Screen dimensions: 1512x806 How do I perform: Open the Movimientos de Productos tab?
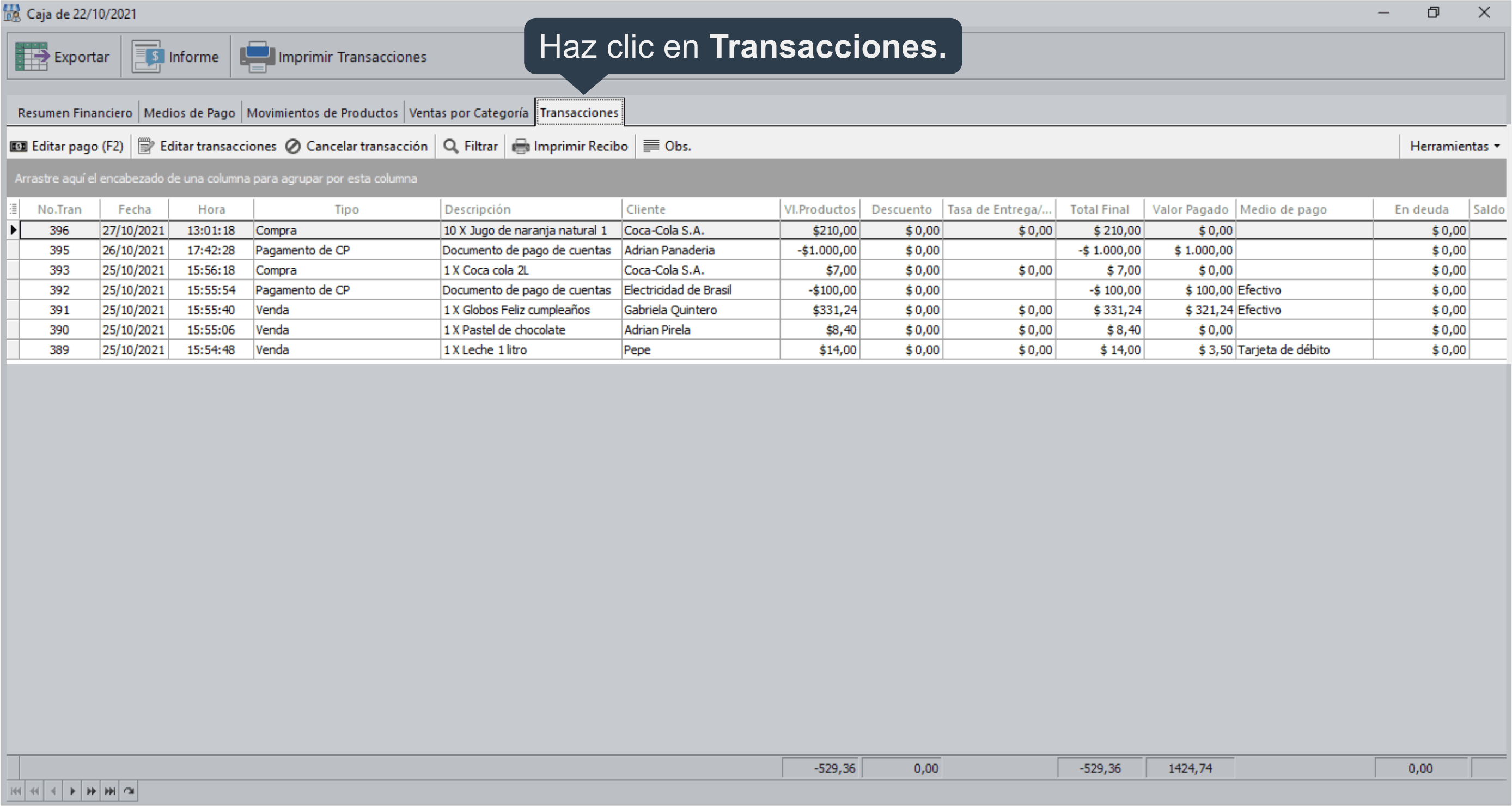[x=322, y=113]
